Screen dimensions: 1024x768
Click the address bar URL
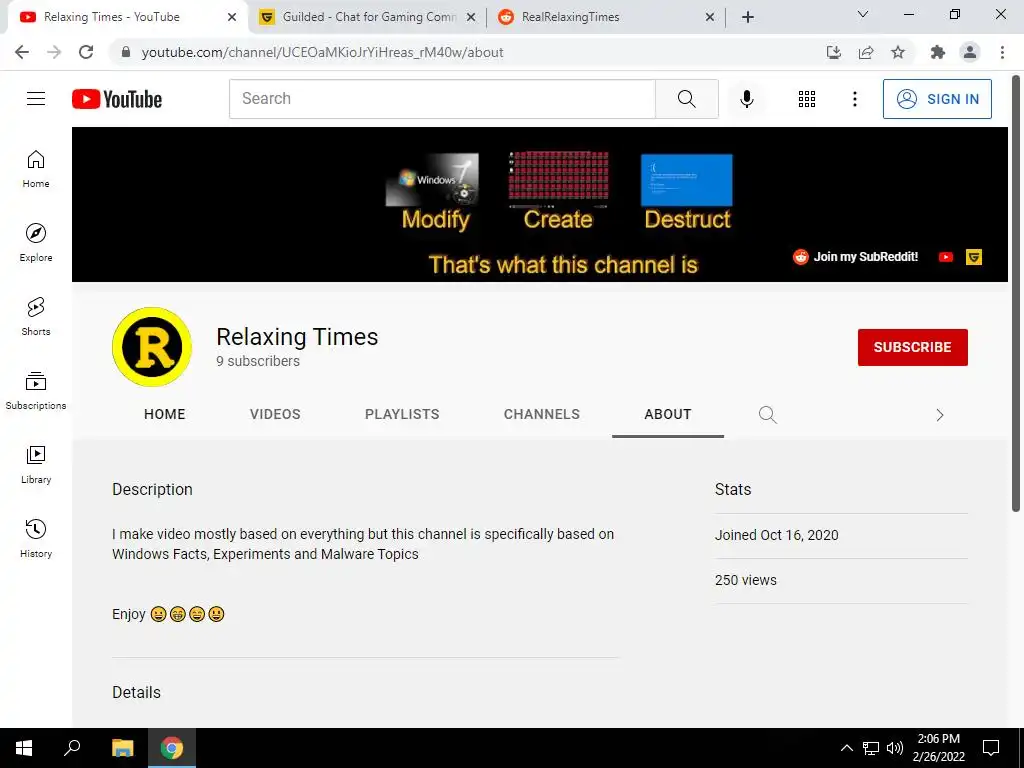tap(322, 52)
